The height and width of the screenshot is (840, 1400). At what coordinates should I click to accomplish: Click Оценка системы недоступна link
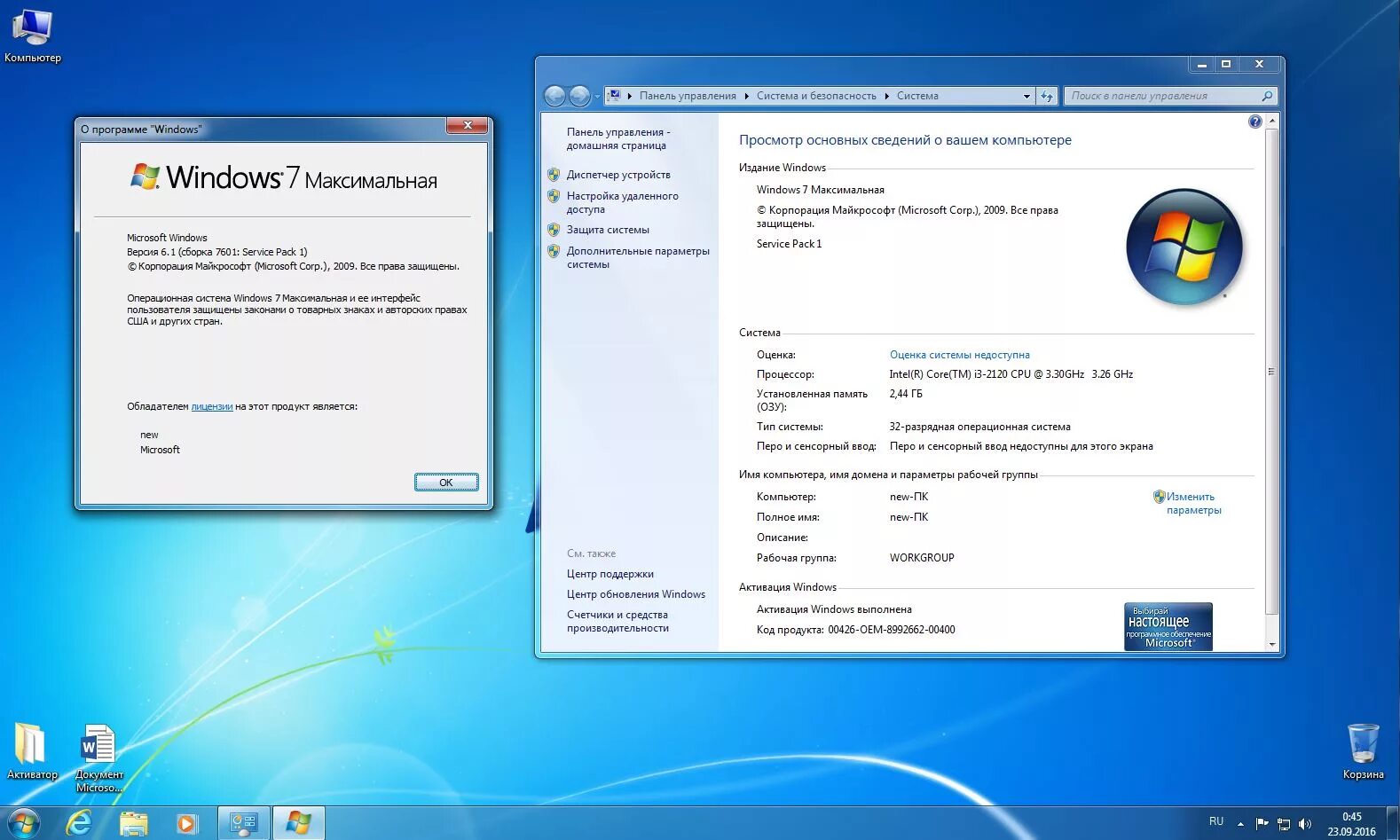[x=959, y=355]
